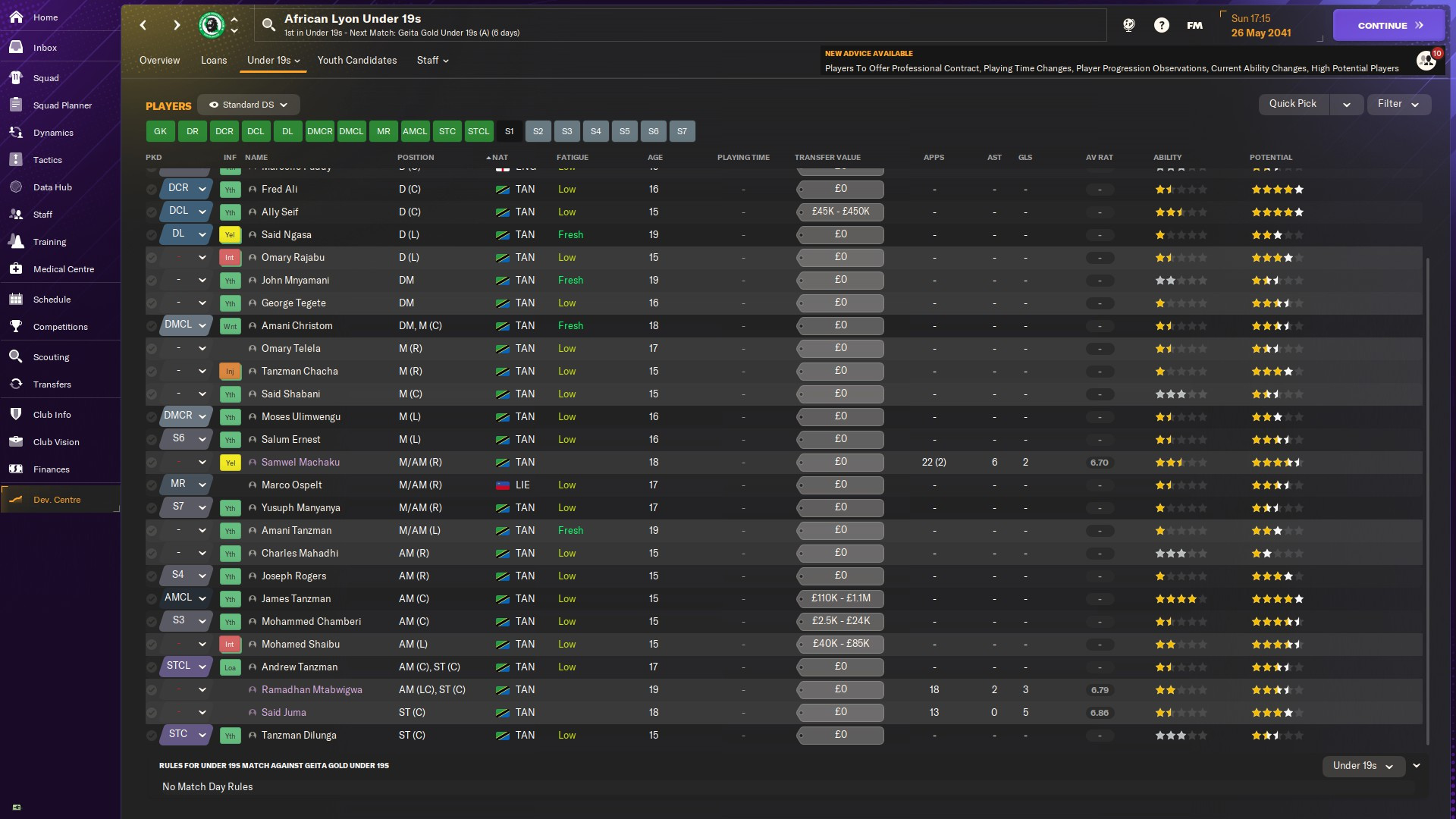Open the Quick Pick dropdown arrow
The image size is (1456, 819).
[1347, 105]
